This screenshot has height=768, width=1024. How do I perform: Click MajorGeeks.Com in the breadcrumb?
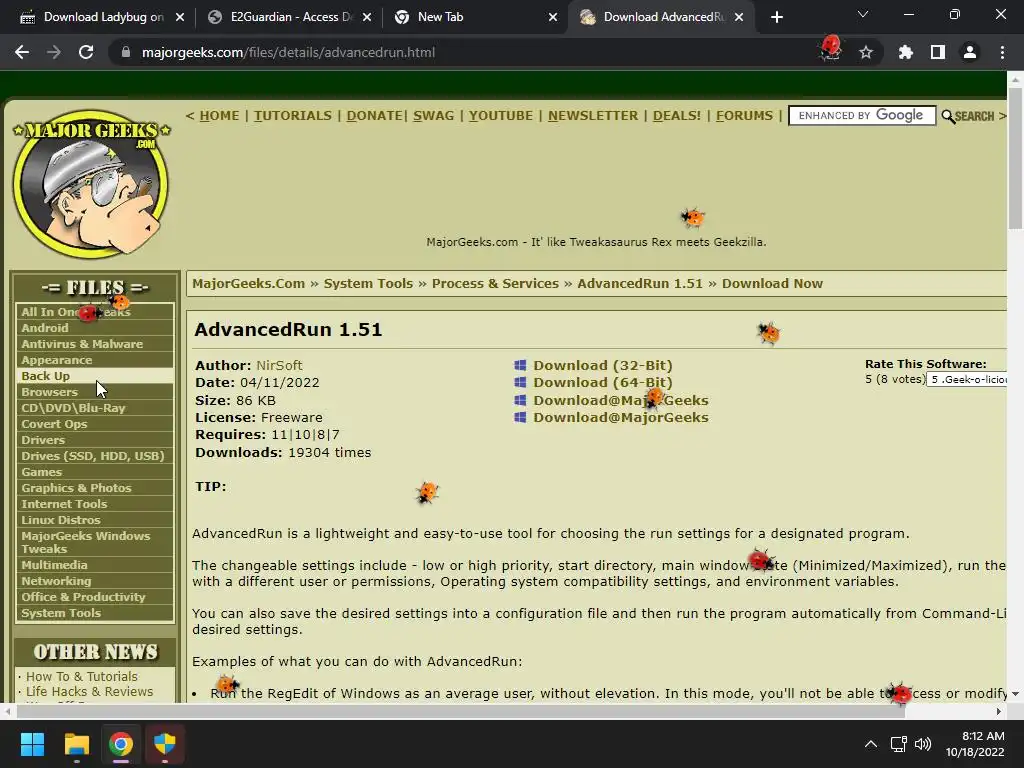click(x=248, y=283)
